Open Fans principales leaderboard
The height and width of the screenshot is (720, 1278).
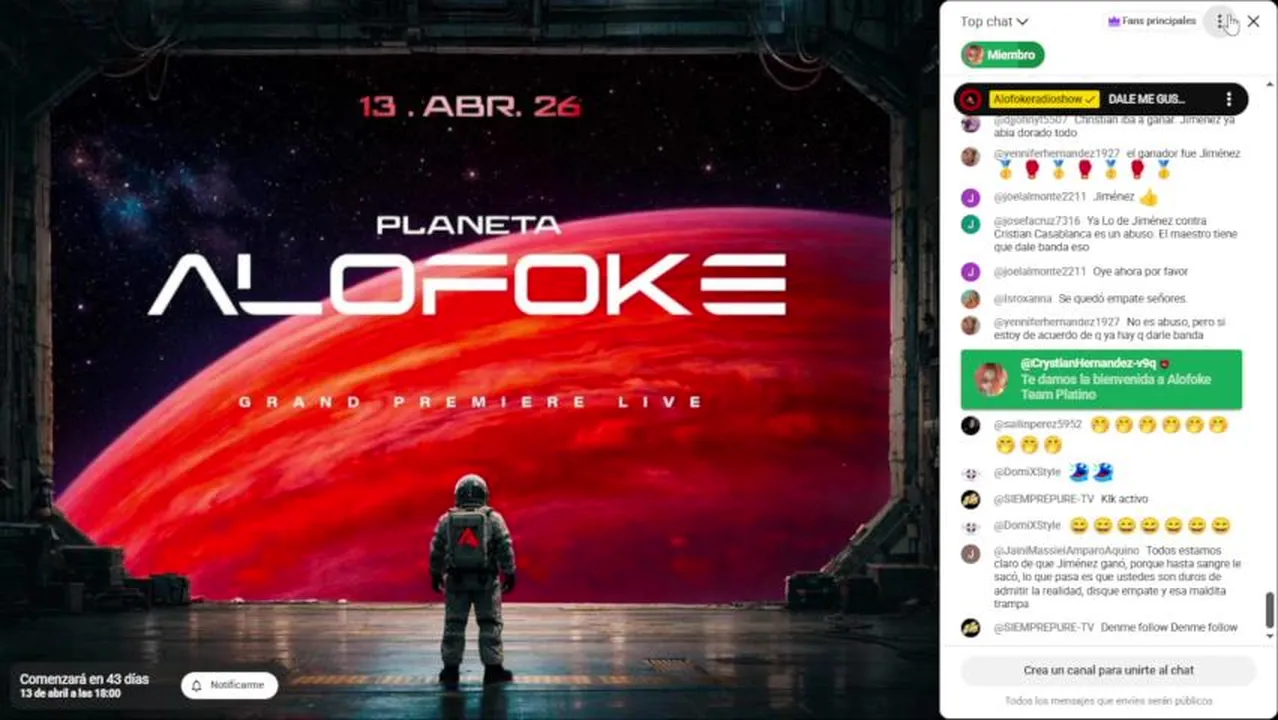(x=1150, y=21)
